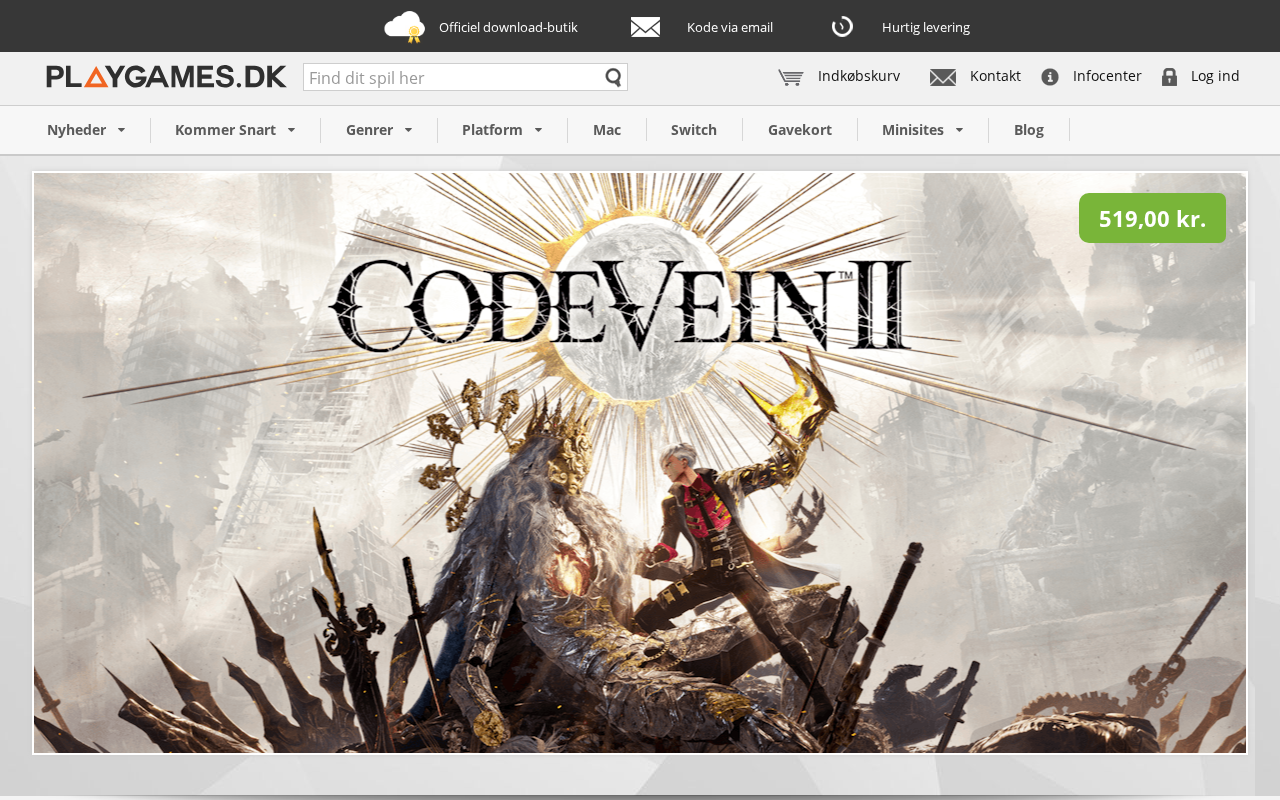Go to the Mac section
Viewport: 1280px width, 800px height.
(607, 130)
